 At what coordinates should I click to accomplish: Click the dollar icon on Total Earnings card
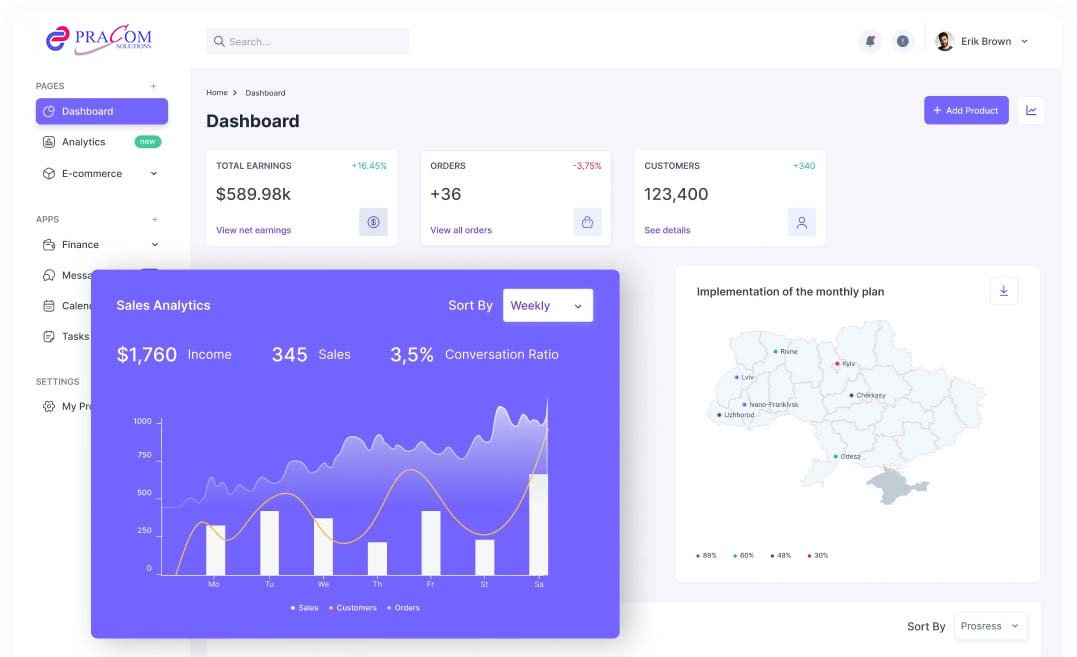(373, 222)
